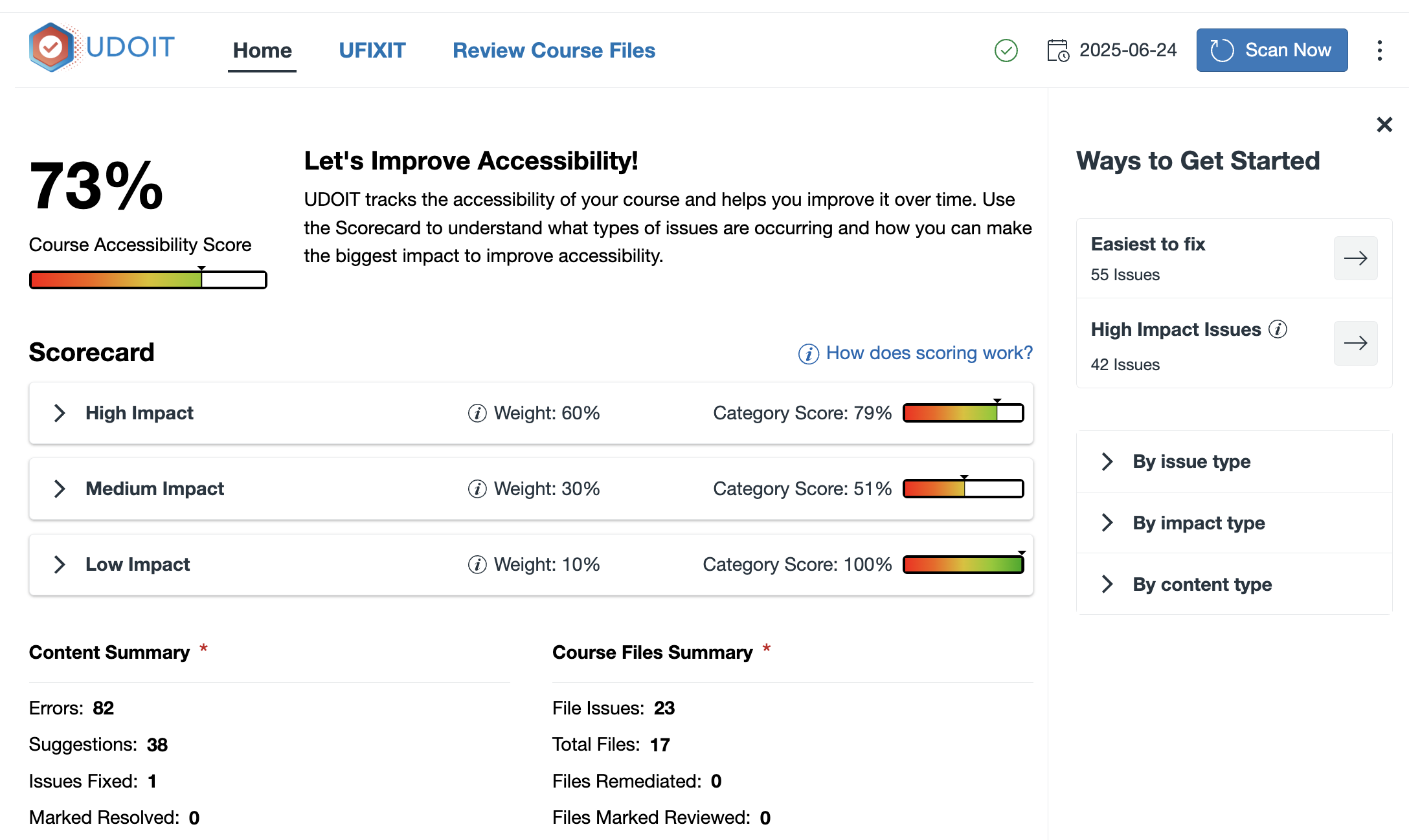Open the How does scoring work link
The width and height of the screenshot is (1409, 840).
click(x=929, y=353)
